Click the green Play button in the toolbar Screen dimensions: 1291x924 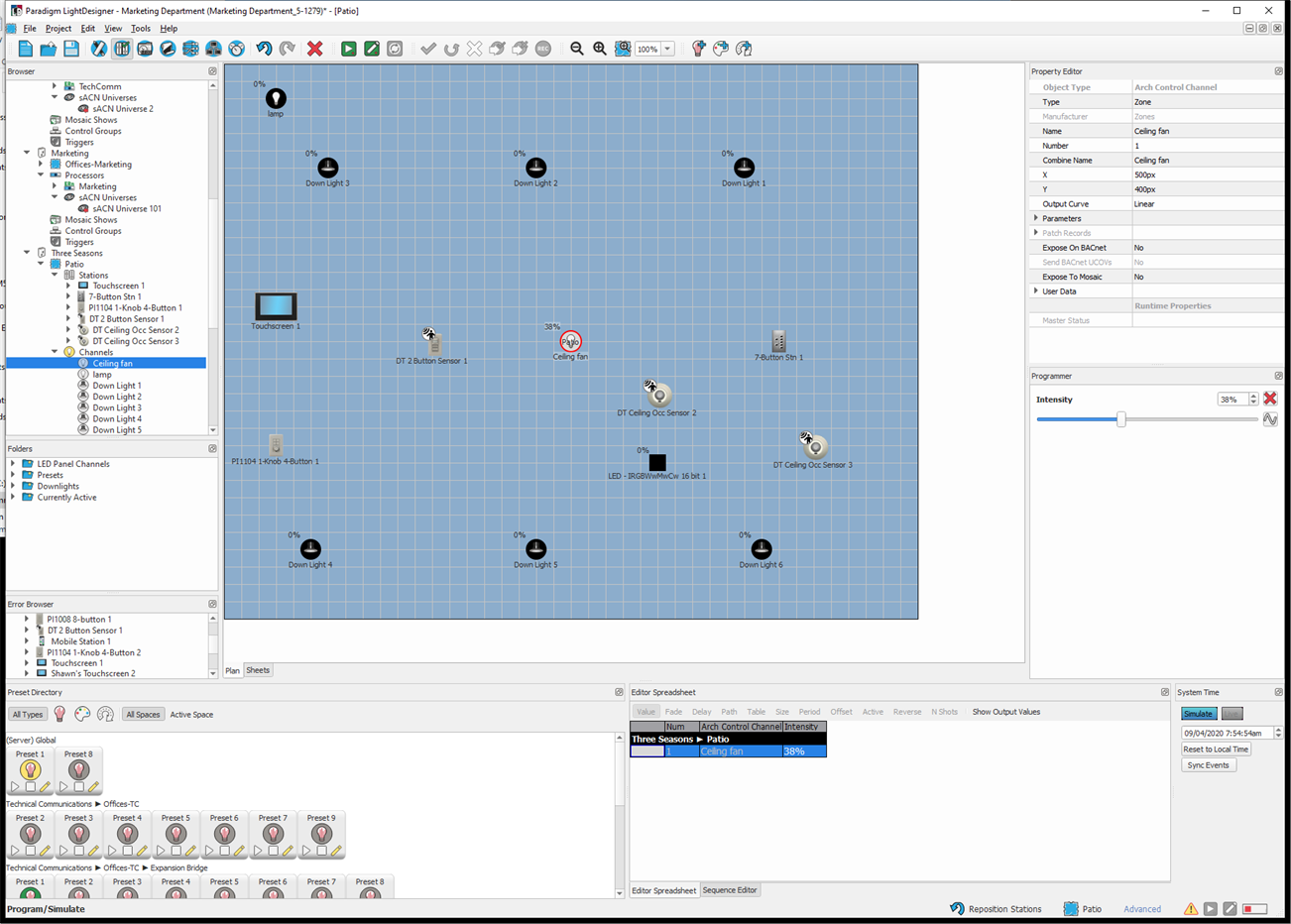pos(348,49)
